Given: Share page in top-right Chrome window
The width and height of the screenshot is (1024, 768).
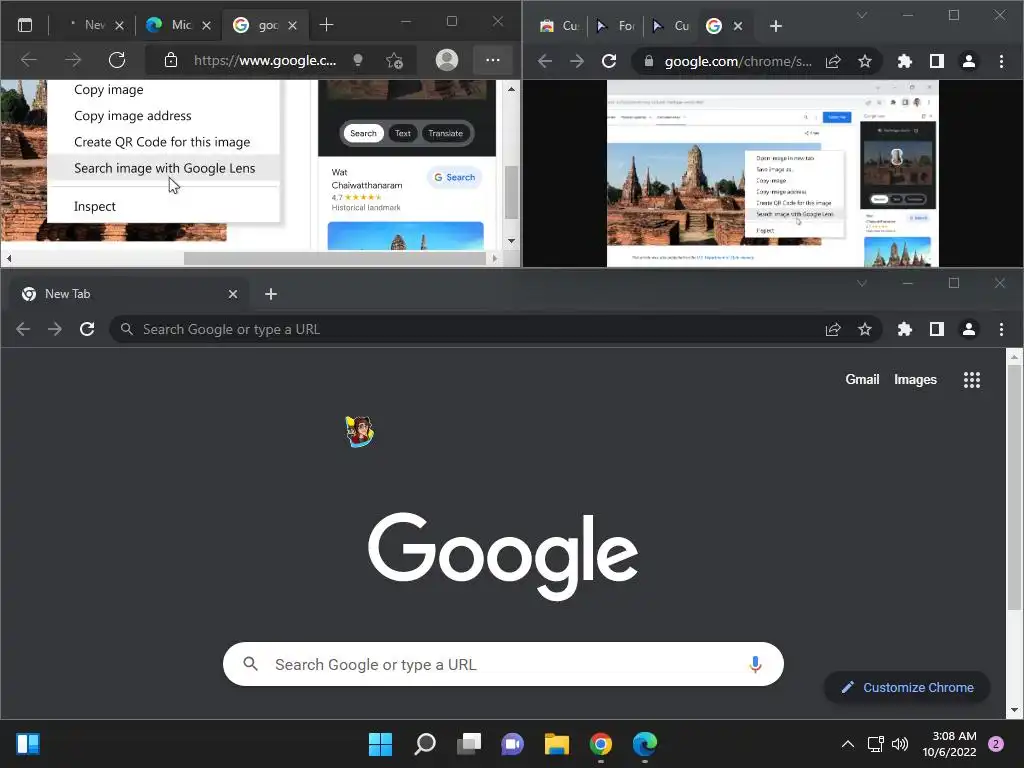Looking at the screenshot, I should tap(833, 61).
